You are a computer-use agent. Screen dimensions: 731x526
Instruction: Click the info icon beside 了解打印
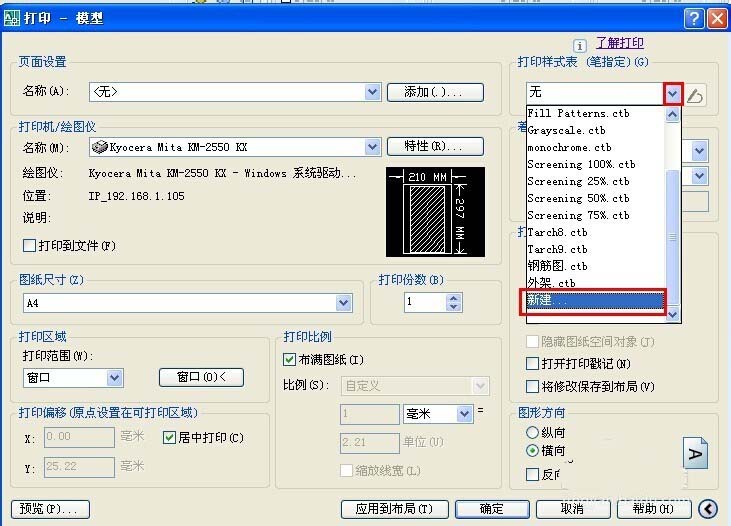[x=579, y=46]
